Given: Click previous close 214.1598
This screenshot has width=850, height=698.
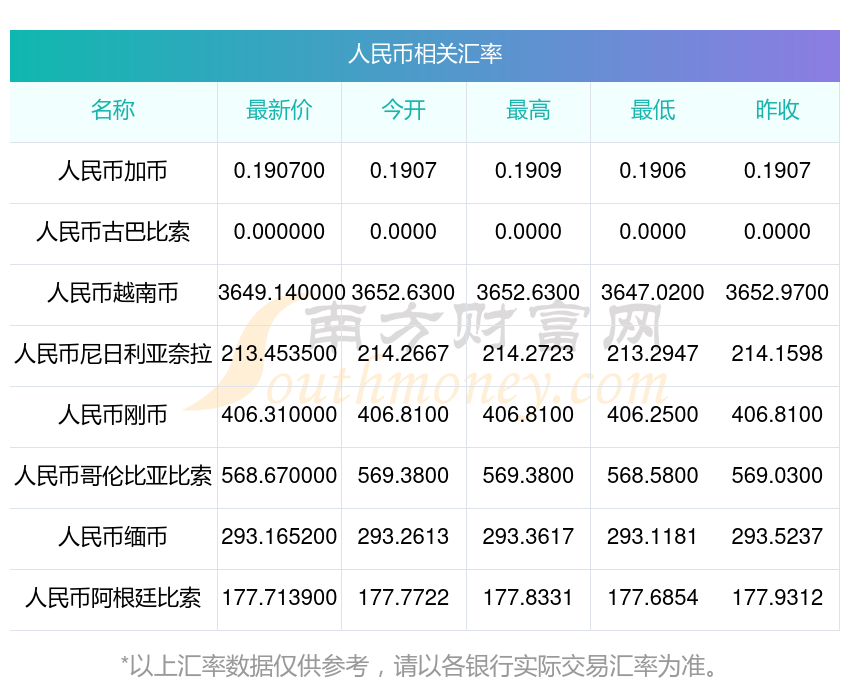Looking at the screenshot, I should 777,354.
